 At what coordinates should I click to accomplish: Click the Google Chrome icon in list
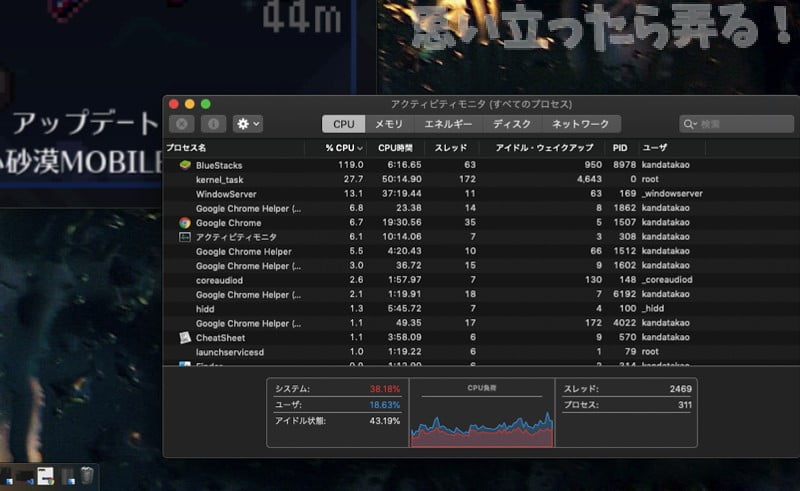click(x=185, y=223)
